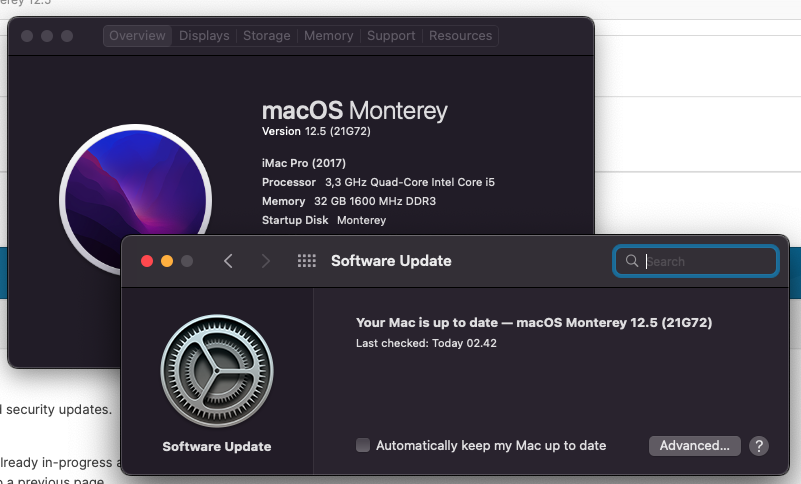Go back in the Software Update window
Image resolution: width=801 pixels, height=484 pixels.
pyautogui.click(x=228, y=261)
